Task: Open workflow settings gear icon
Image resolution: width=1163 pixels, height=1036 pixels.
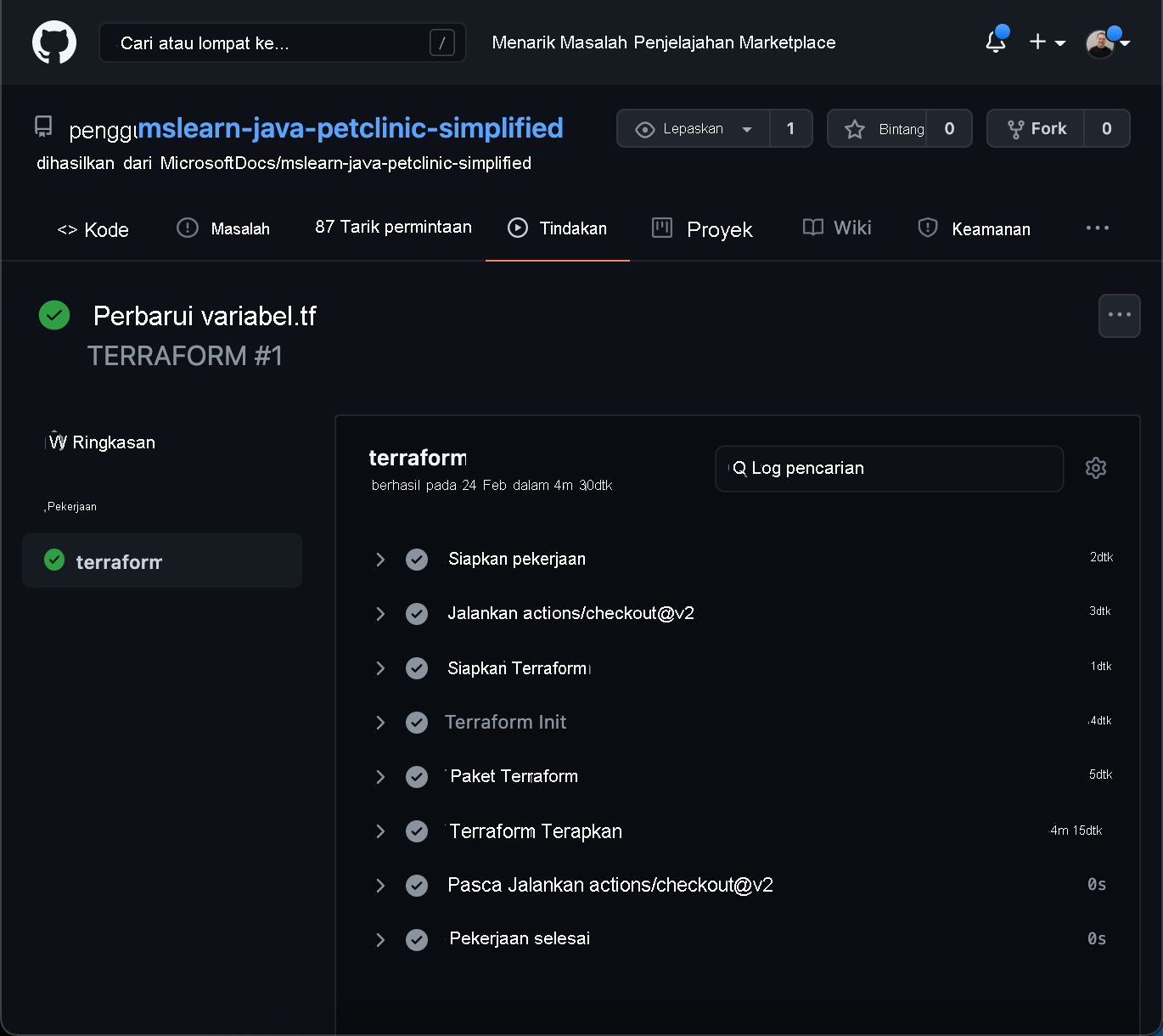Action: tap(1095, 468)
